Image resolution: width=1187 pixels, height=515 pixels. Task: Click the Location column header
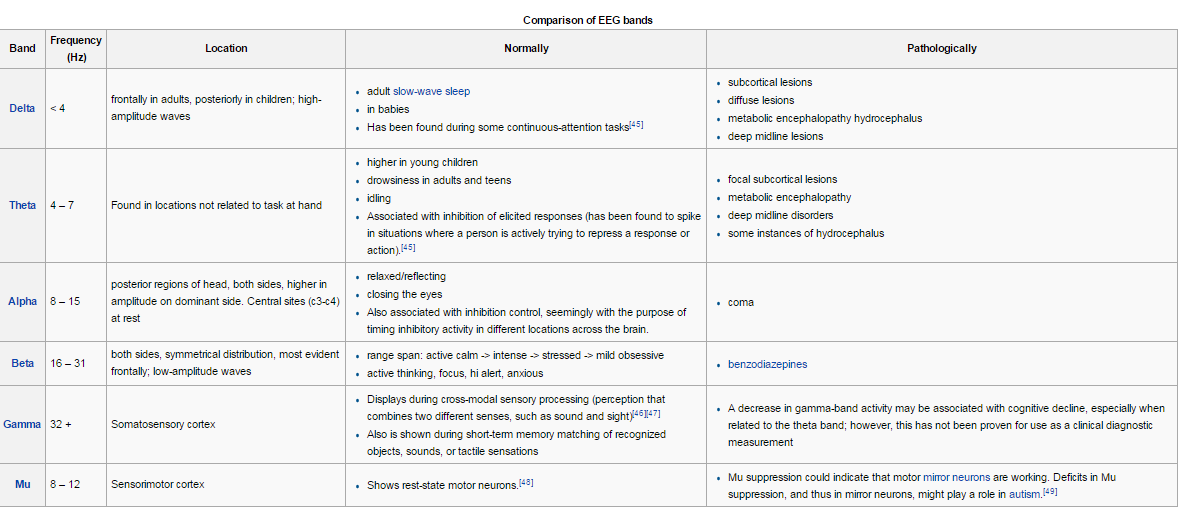click(226, 48)
